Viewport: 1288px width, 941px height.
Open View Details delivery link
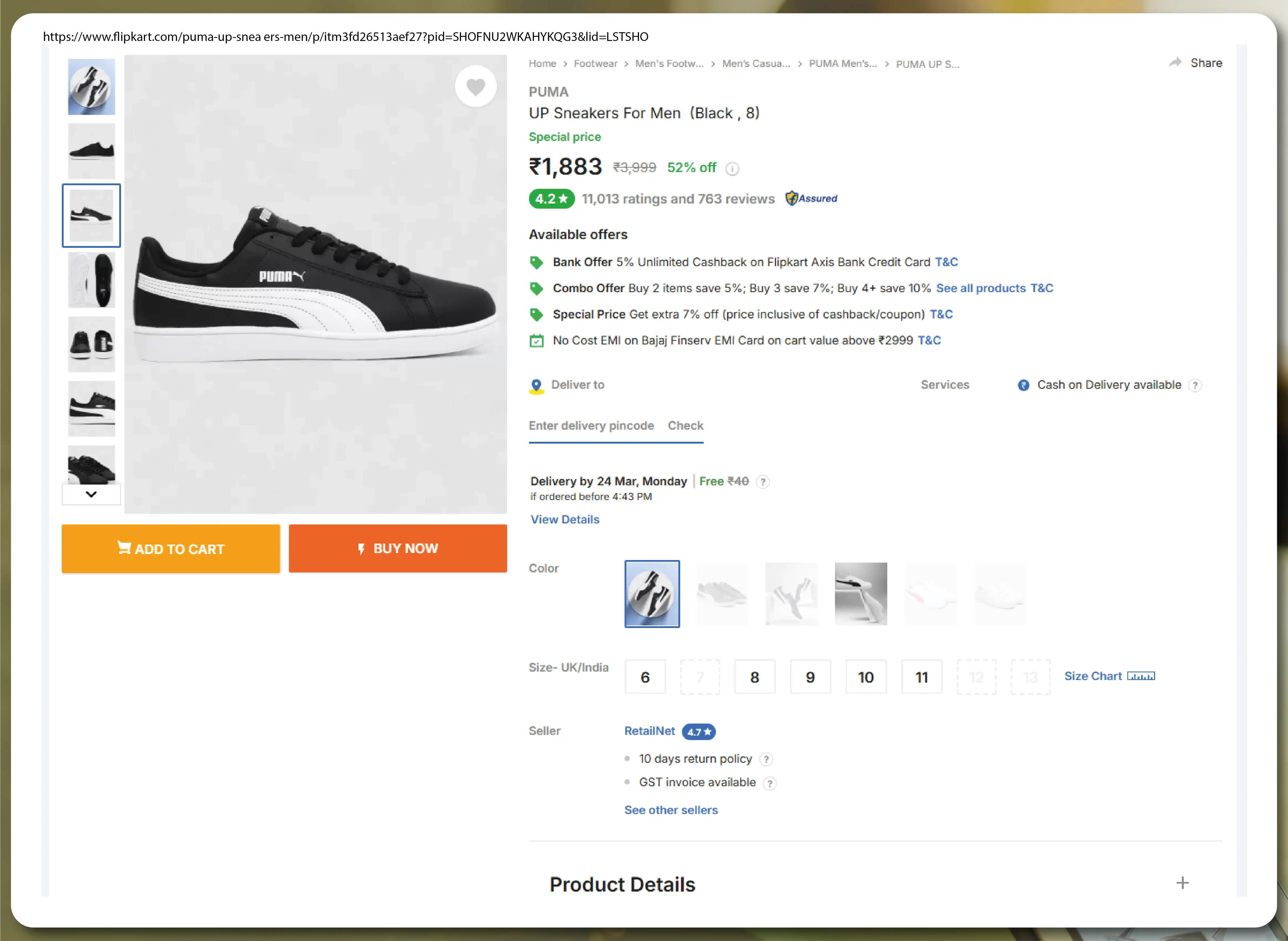[565, 520]
